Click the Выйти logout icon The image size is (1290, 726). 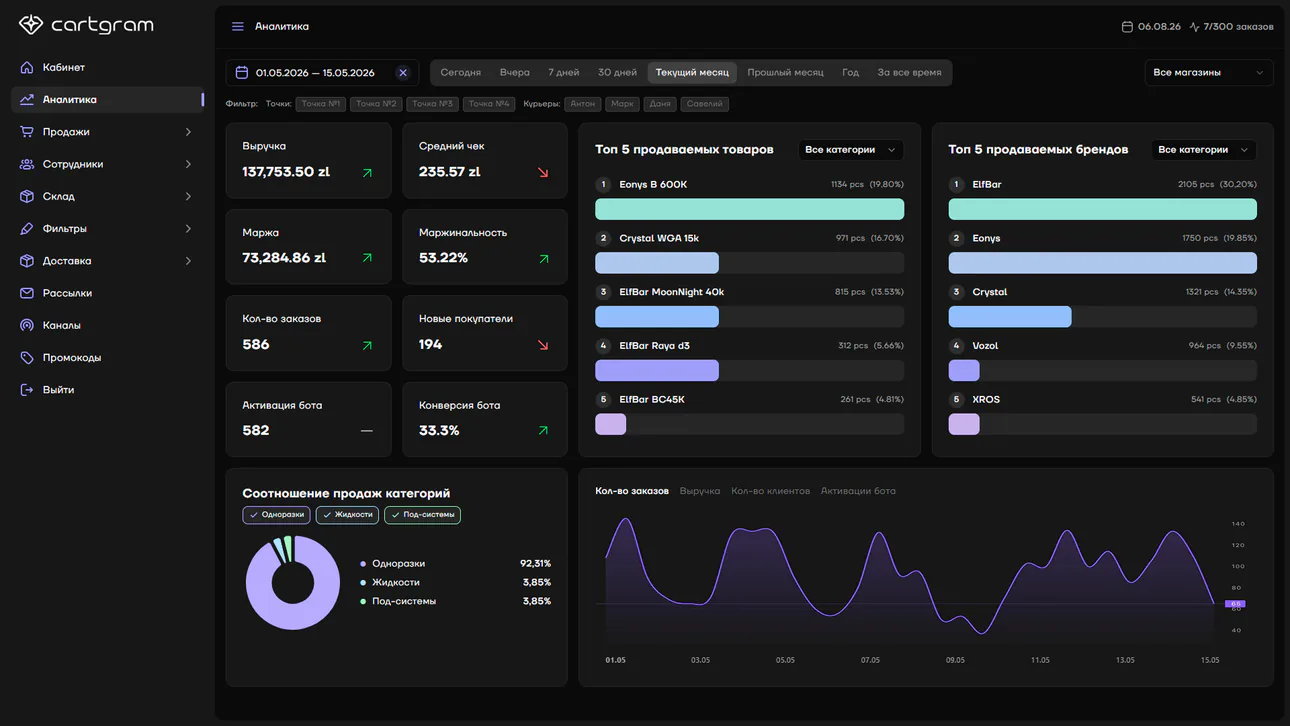point(27,390)
